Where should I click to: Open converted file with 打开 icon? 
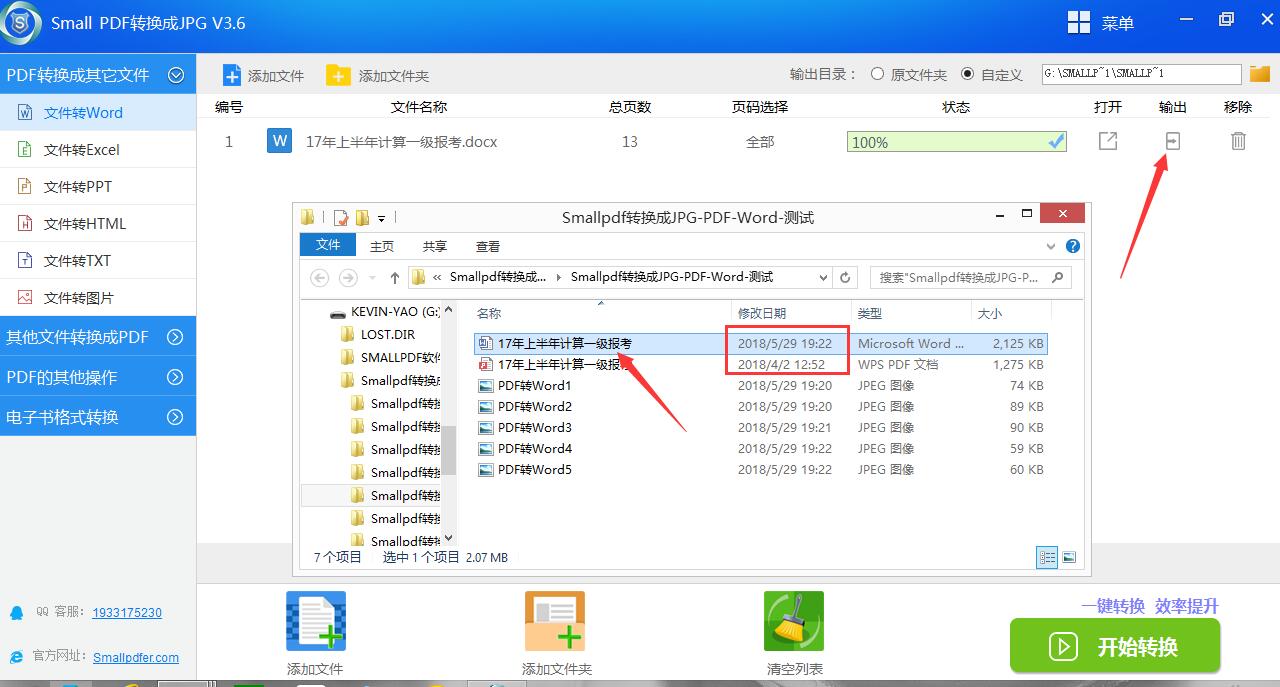click(x=1108, y=141)
